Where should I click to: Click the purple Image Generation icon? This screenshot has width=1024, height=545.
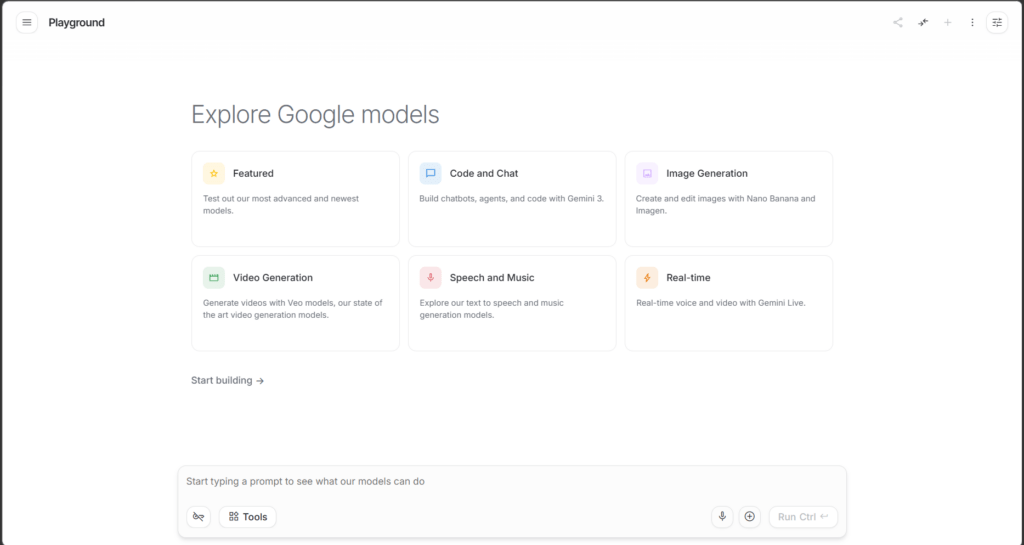tap(647, 174)
